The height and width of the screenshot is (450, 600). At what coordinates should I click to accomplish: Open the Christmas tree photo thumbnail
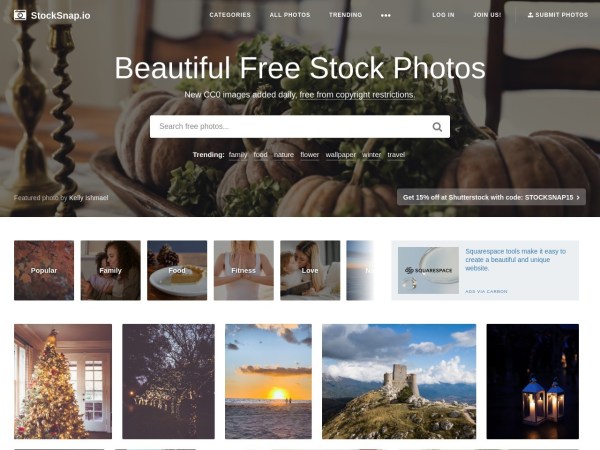63,381
